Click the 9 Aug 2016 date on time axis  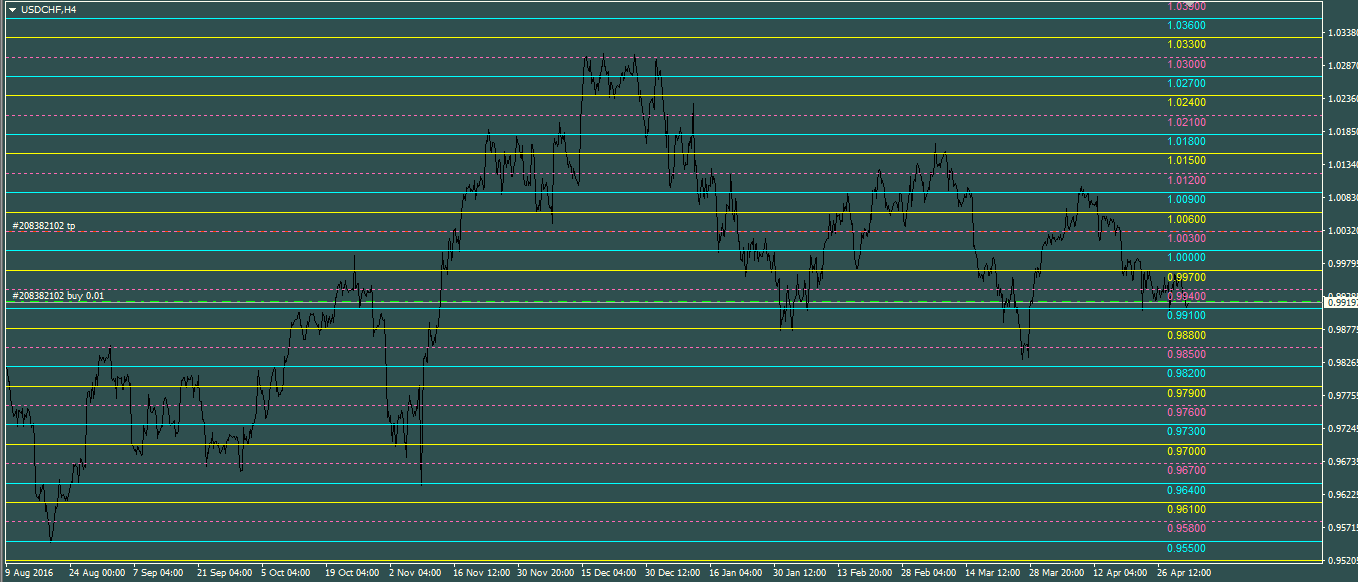point(29,574)
